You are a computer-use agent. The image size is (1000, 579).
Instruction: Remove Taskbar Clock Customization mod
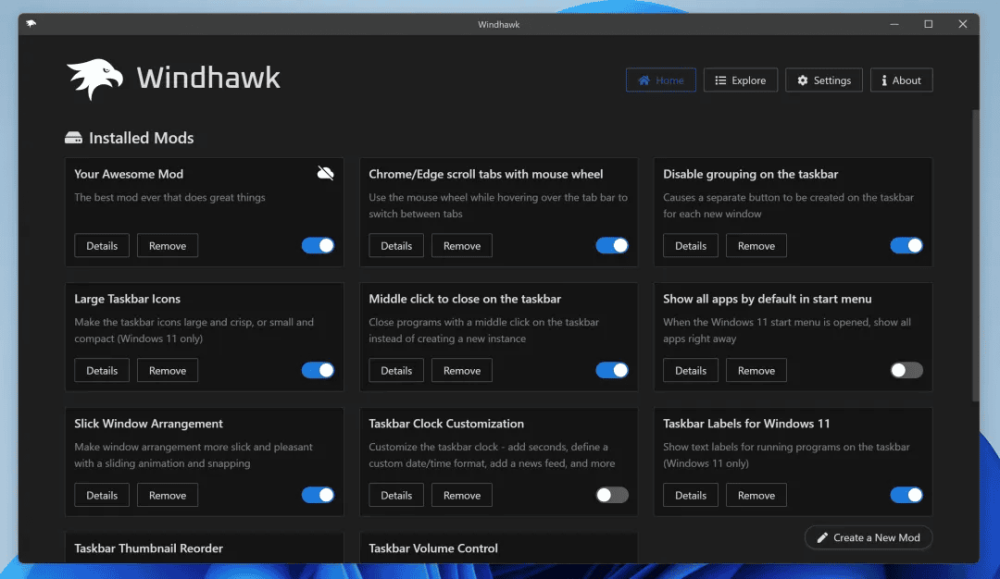462,495
